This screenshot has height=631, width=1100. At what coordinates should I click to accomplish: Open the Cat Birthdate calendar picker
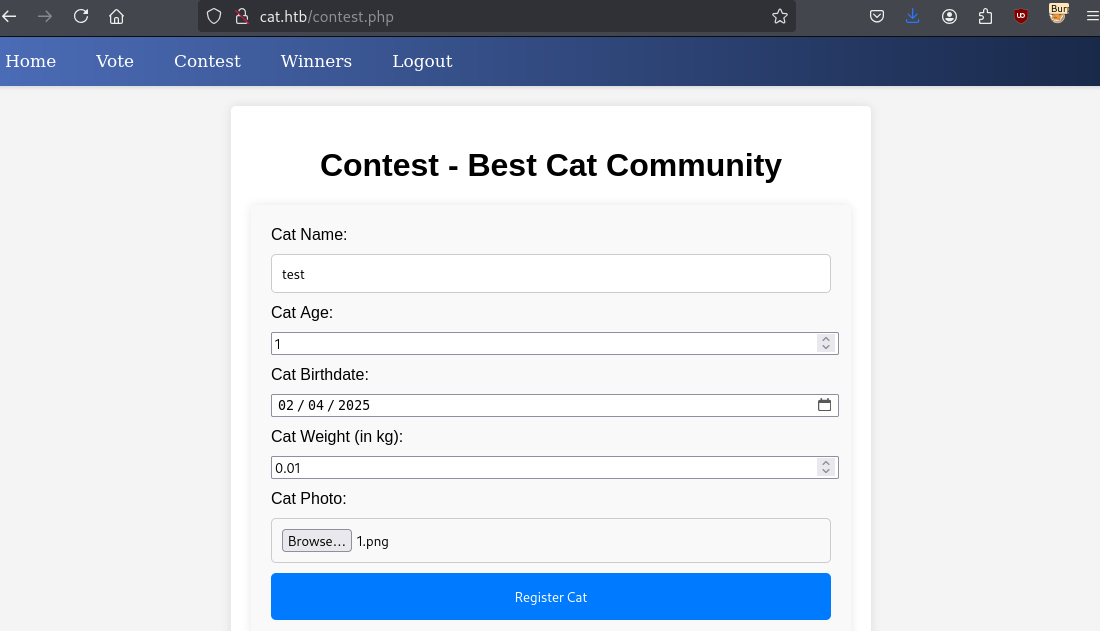[x=825, y=405]
